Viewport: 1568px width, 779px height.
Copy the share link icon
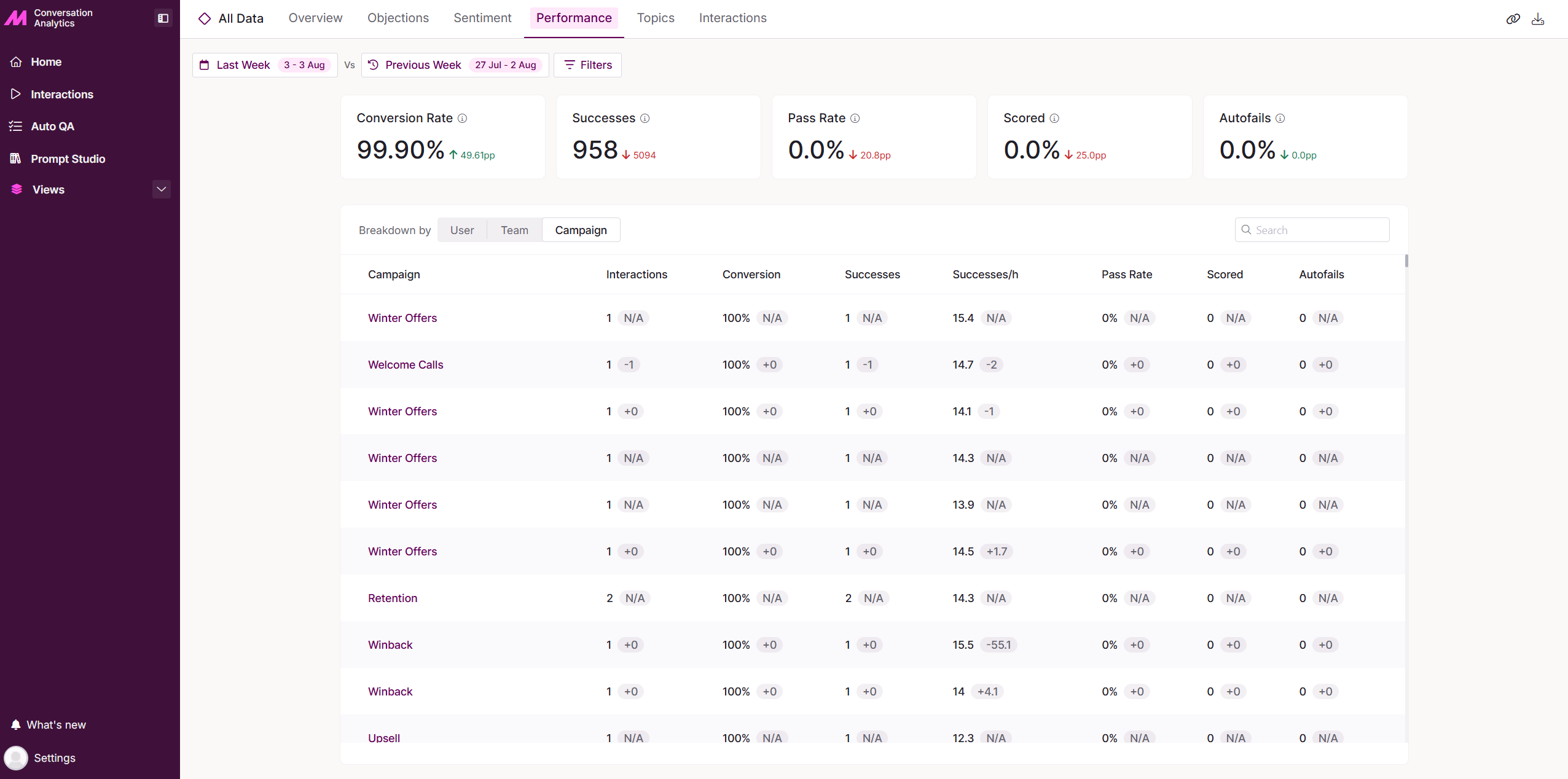[x=1513, y=19]
